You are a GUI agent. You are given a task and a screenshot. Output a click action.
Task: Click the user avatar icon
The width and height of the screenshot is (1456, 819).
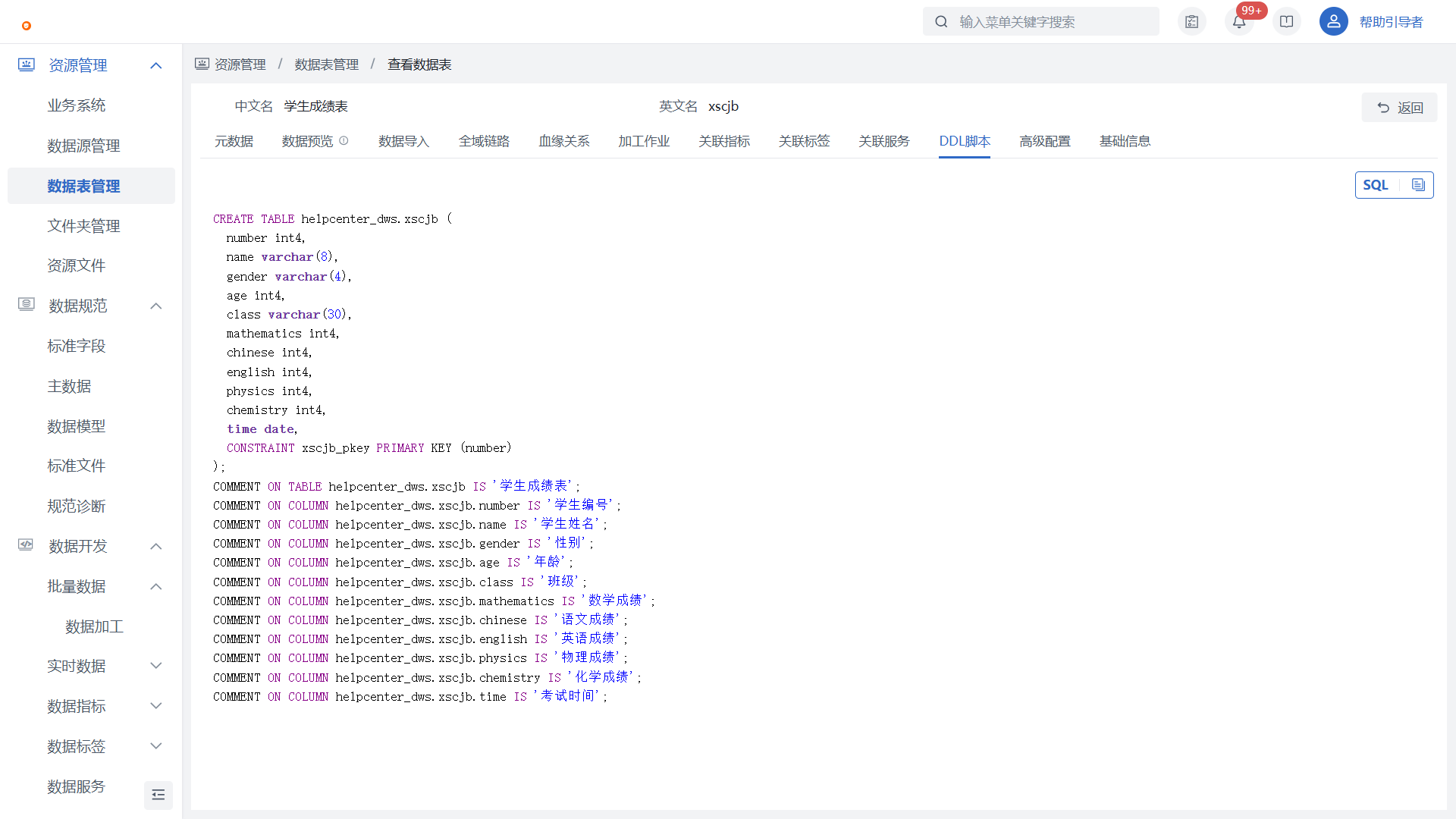[x=1333, y=22]
